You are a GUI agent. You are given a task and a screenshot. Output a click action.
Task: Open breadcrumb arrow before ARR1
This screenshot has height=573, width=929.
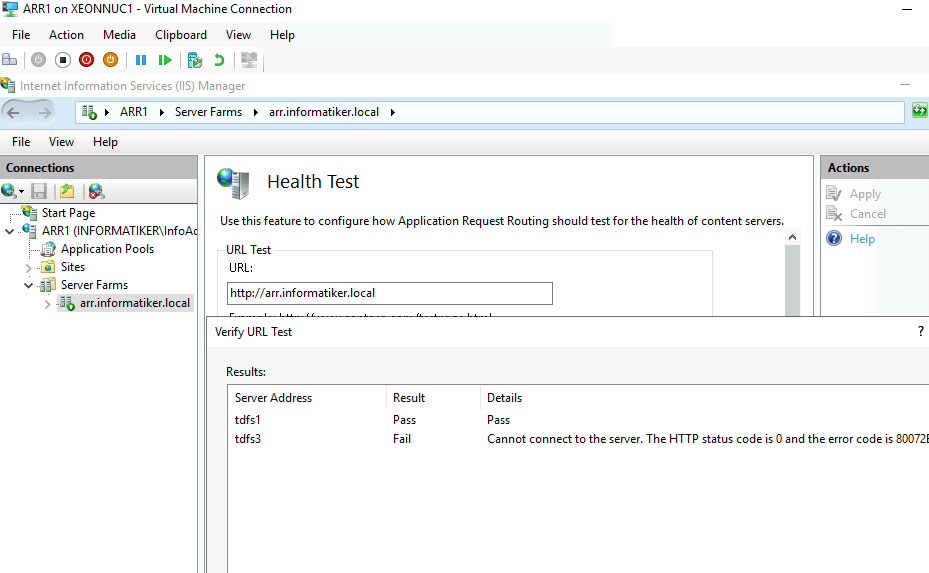107,112
